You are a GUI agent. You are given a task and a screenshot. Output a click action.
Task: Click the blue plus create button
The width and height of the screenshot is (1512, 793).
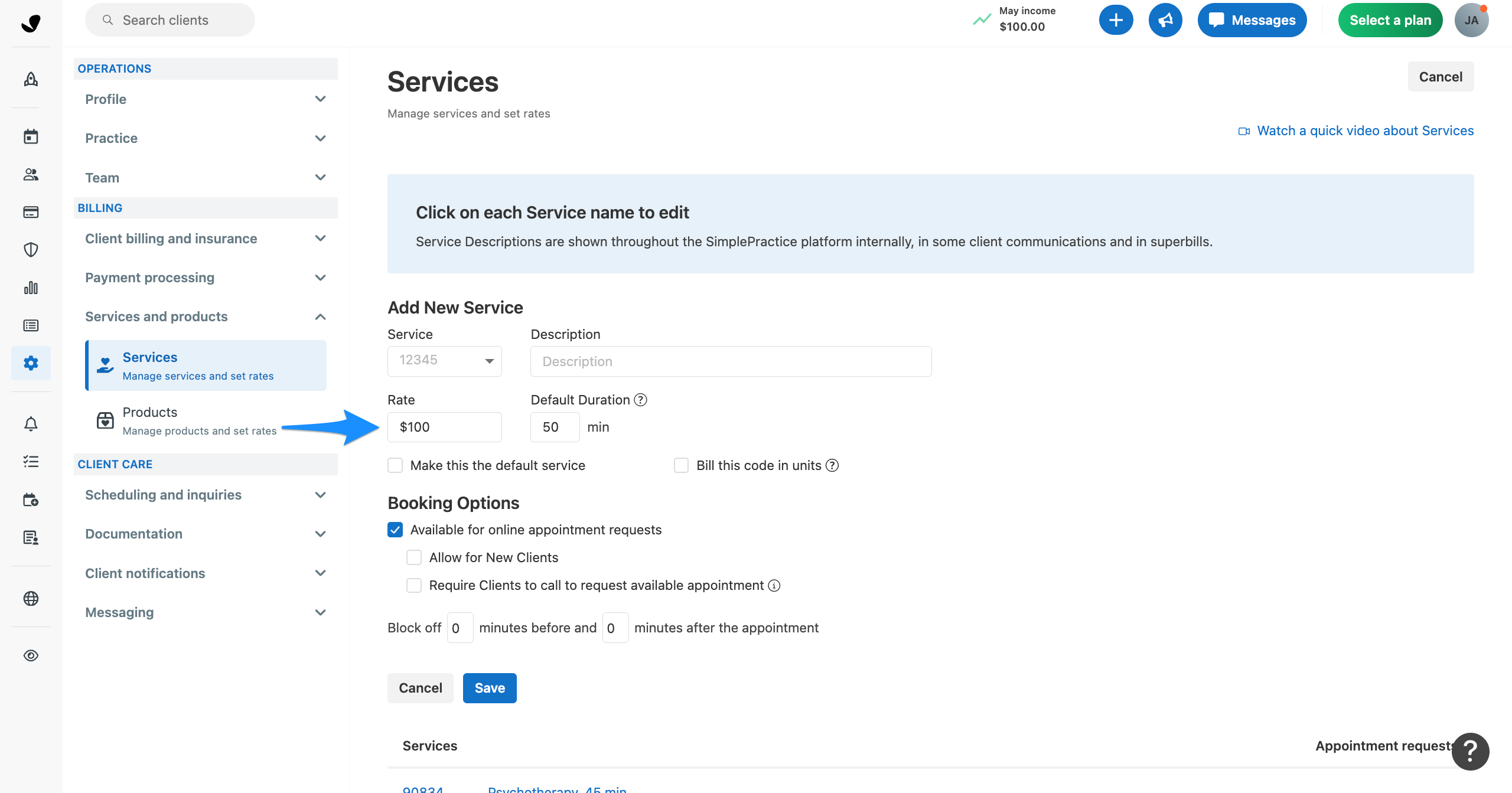1116,20
